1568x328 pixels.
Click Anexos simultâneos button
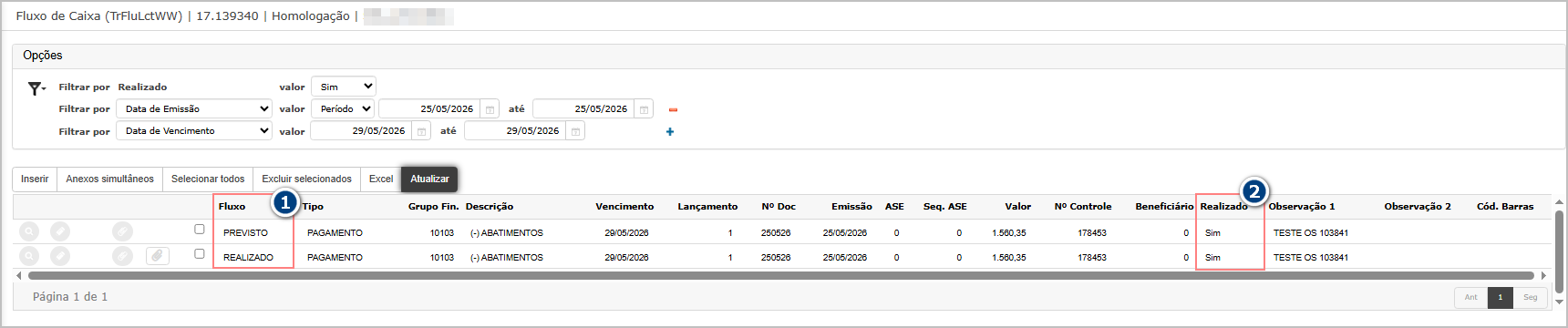tap(109, 179)
